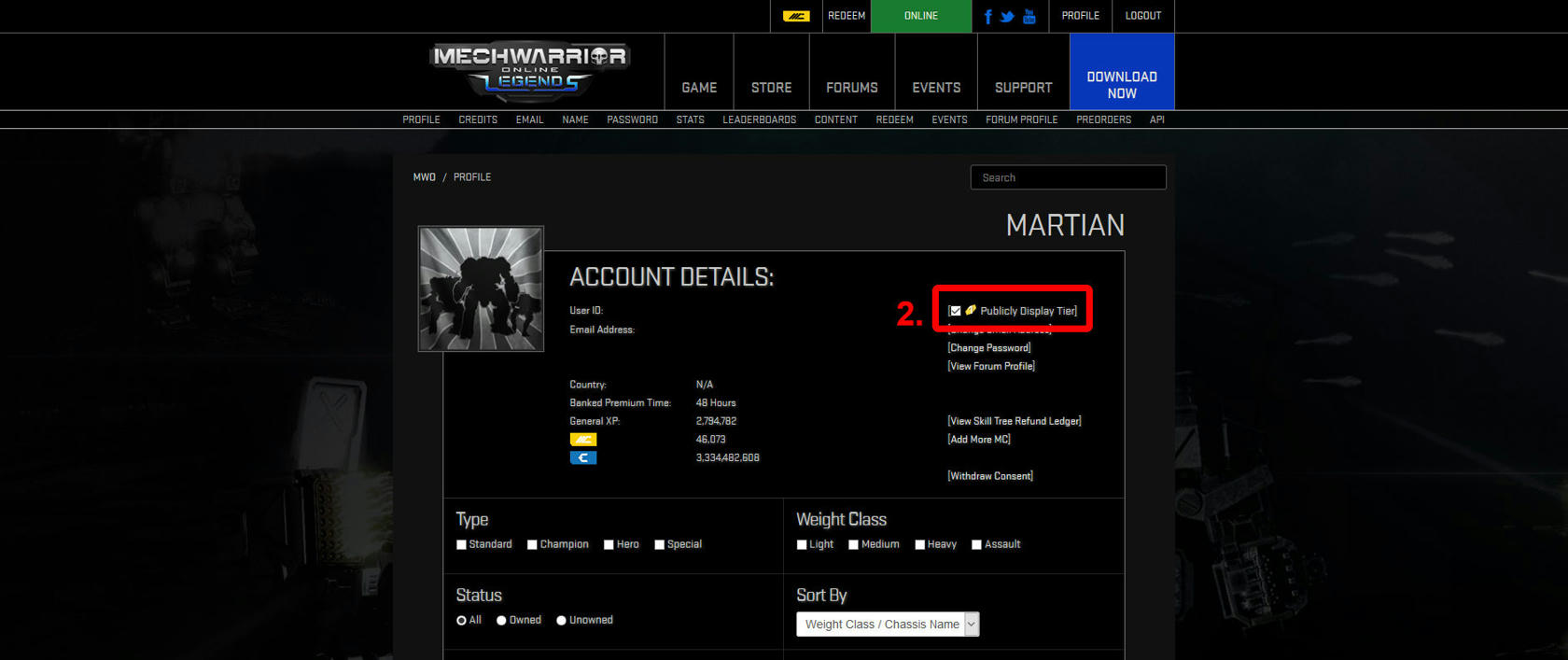Go to the API submenu tab
The height and width of the screenshot is (660, 1568).
pos(1156,119)
